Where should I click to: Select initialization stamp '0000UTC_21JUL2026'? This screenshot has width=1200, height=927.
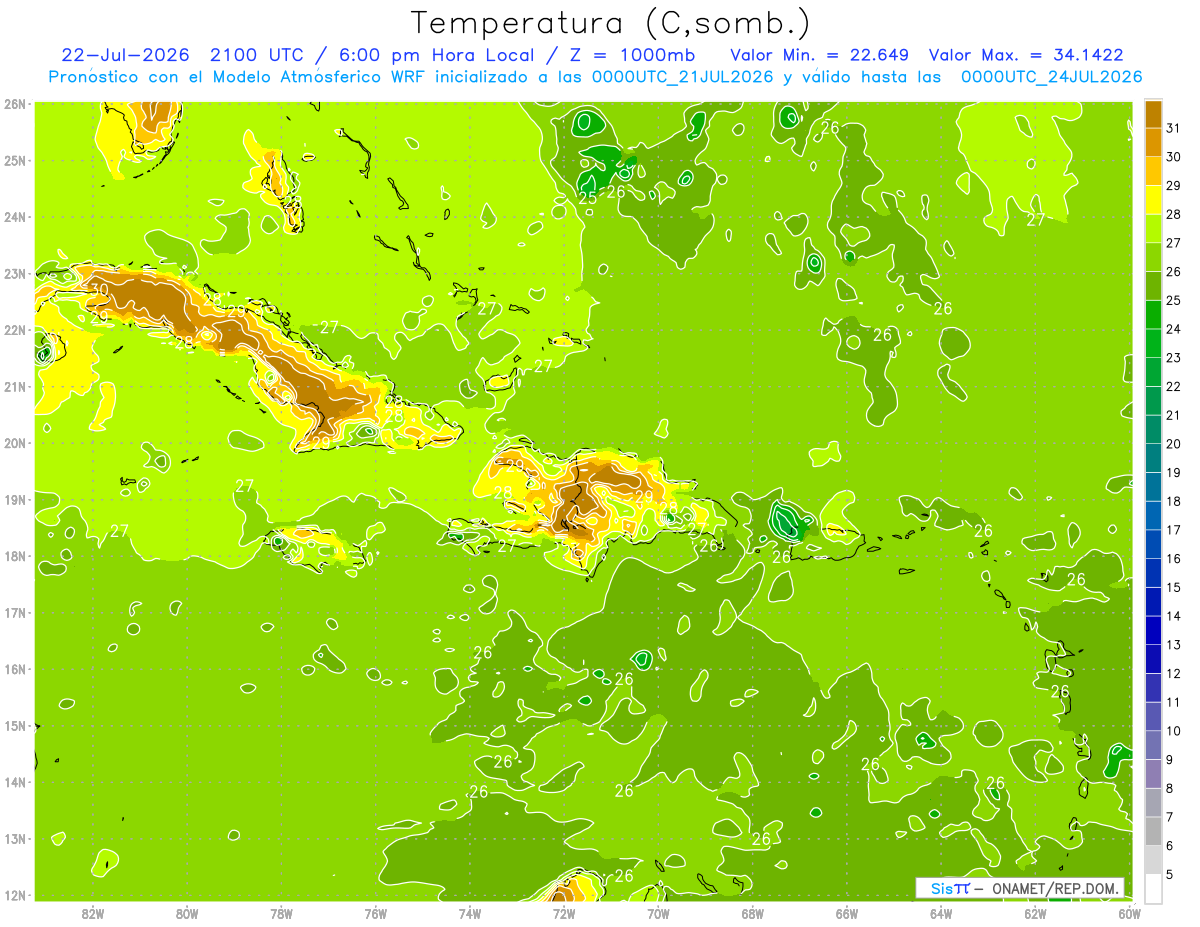point(682,76)
